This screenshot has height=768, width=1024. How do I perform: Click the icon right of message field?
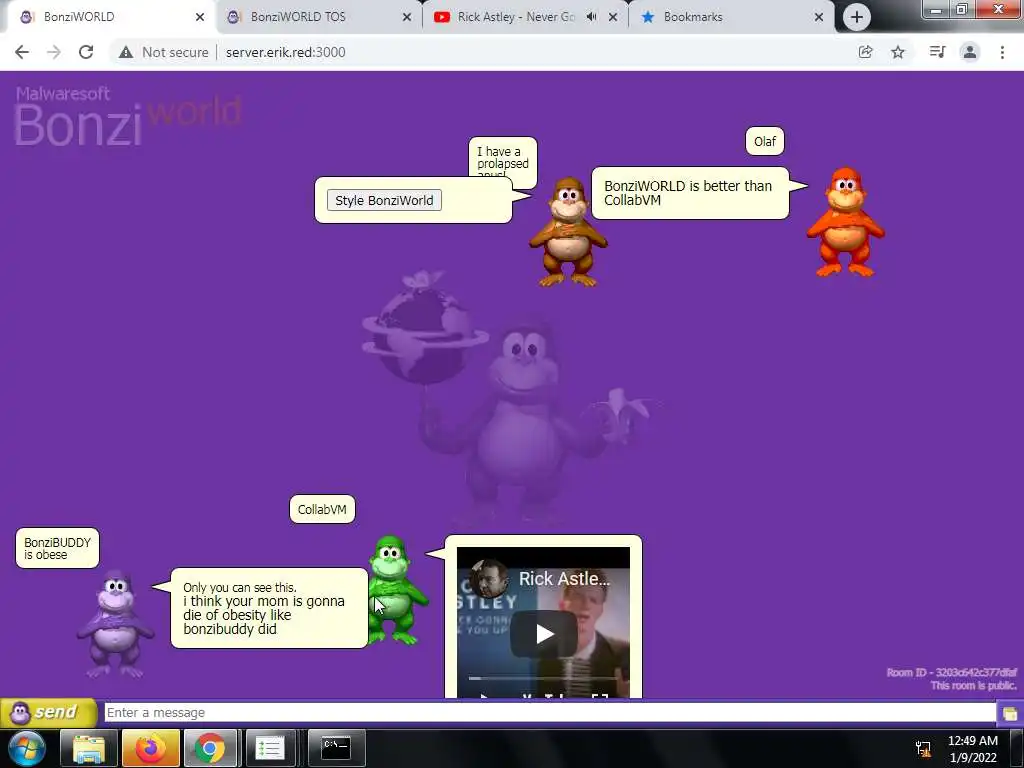pos(1010,713)
